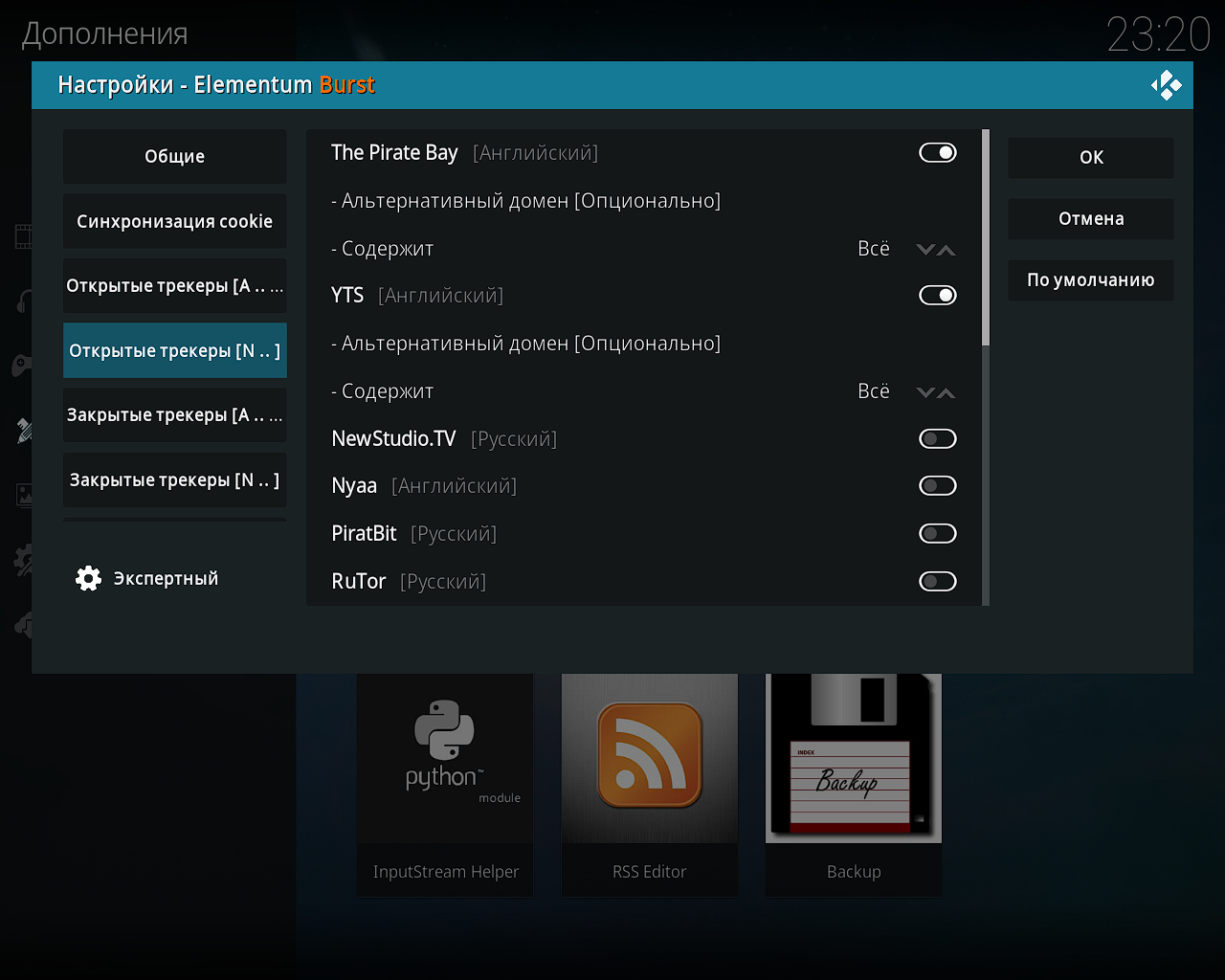This screenshot has height=980, width=1225.
Task: Click the PiratBit [Русский] row text
Action: point(413,533)
